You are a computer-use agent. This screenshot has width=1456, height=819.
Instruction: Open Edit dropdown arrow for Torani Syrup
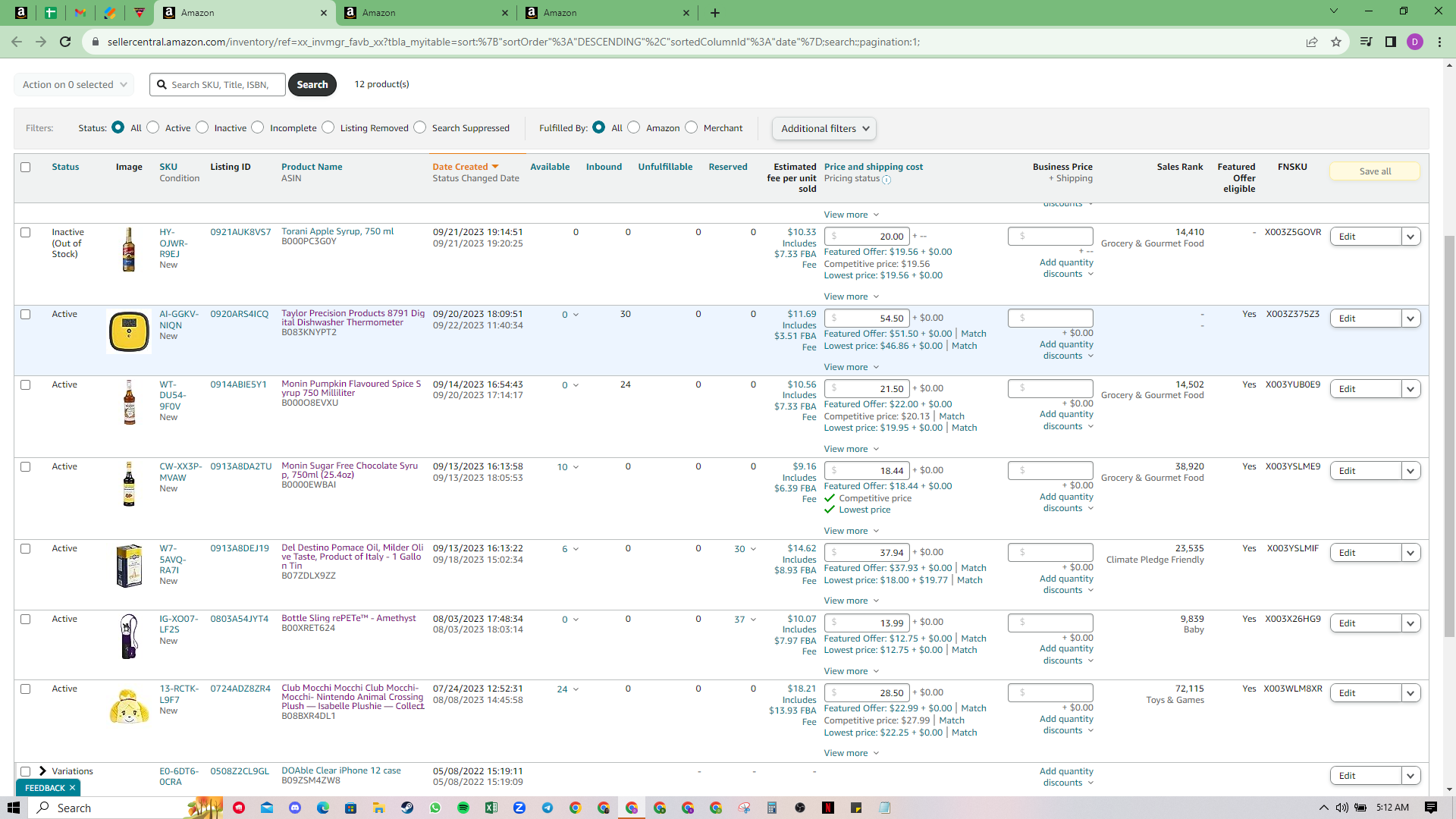[x=1410, y=237]
